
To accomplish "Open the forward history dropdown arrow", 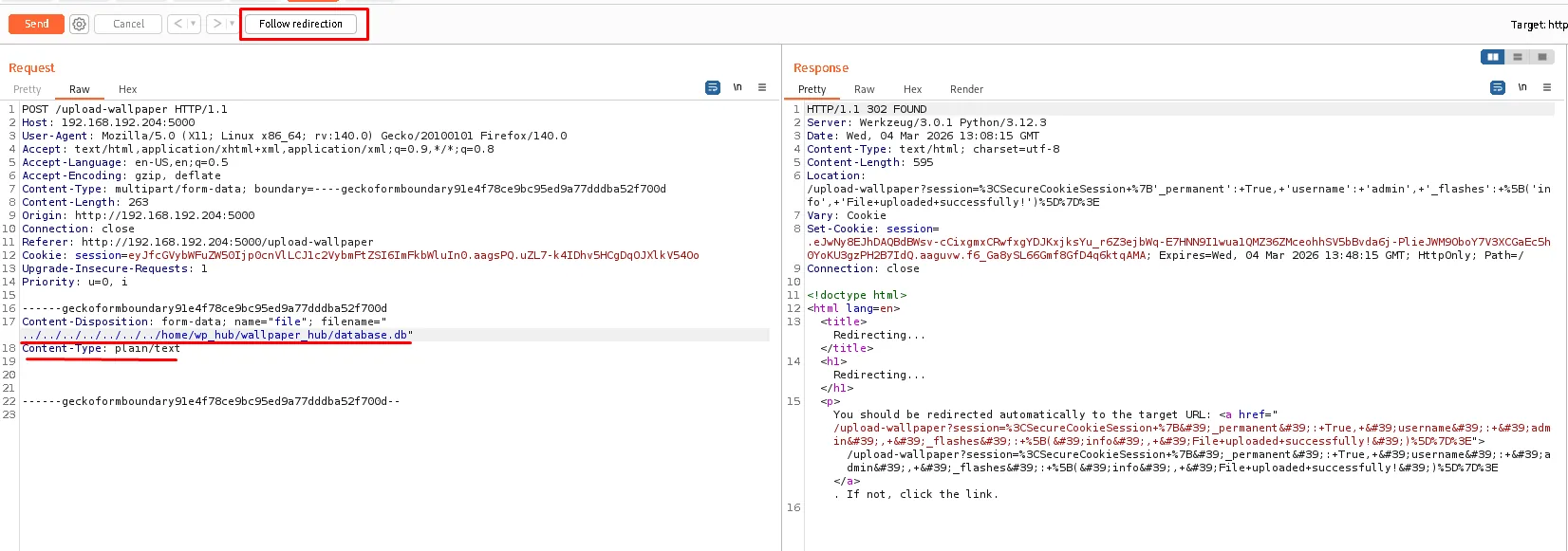I will tap(233, 24).
